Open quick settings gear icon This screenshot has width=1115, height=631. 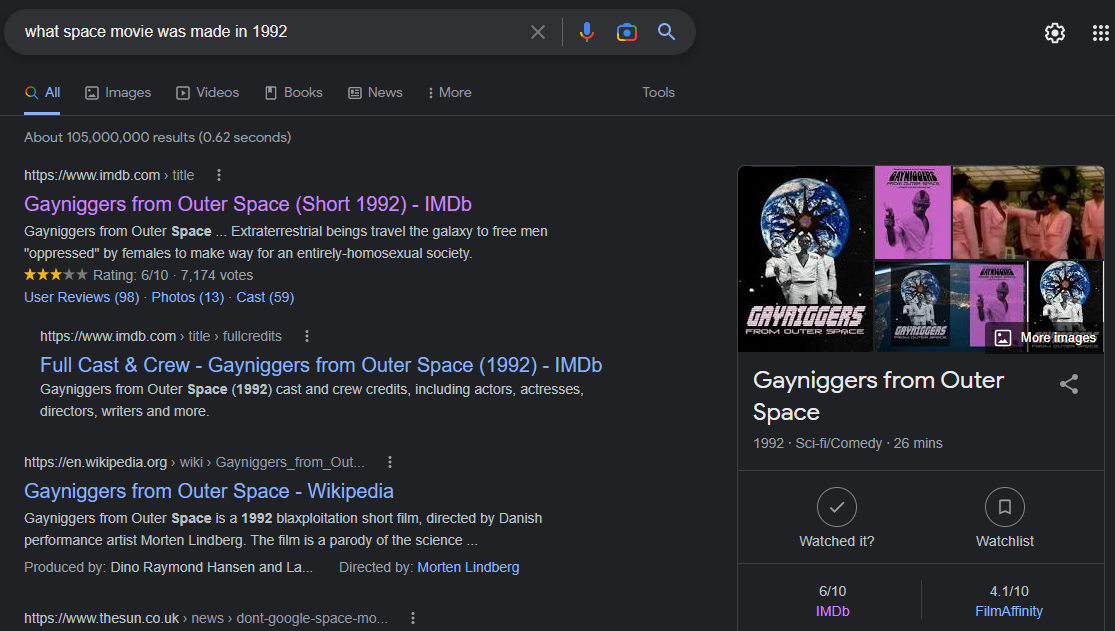[1055, 33]
